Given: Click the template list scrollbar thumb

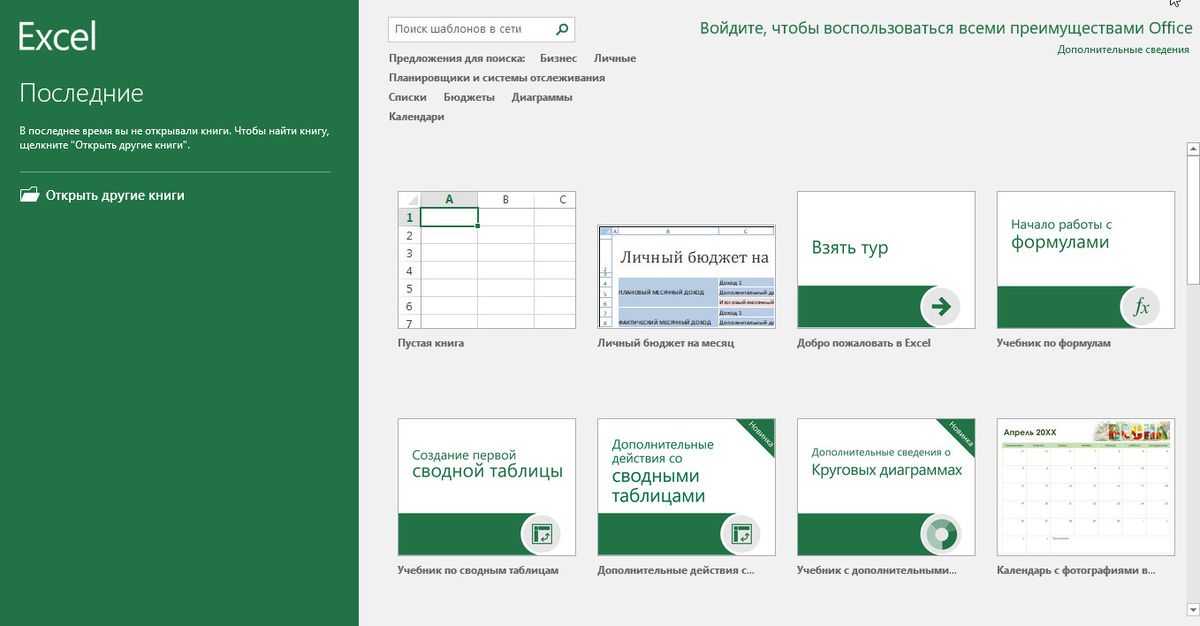Looking at the screenshot, I should coord(1192,220).
